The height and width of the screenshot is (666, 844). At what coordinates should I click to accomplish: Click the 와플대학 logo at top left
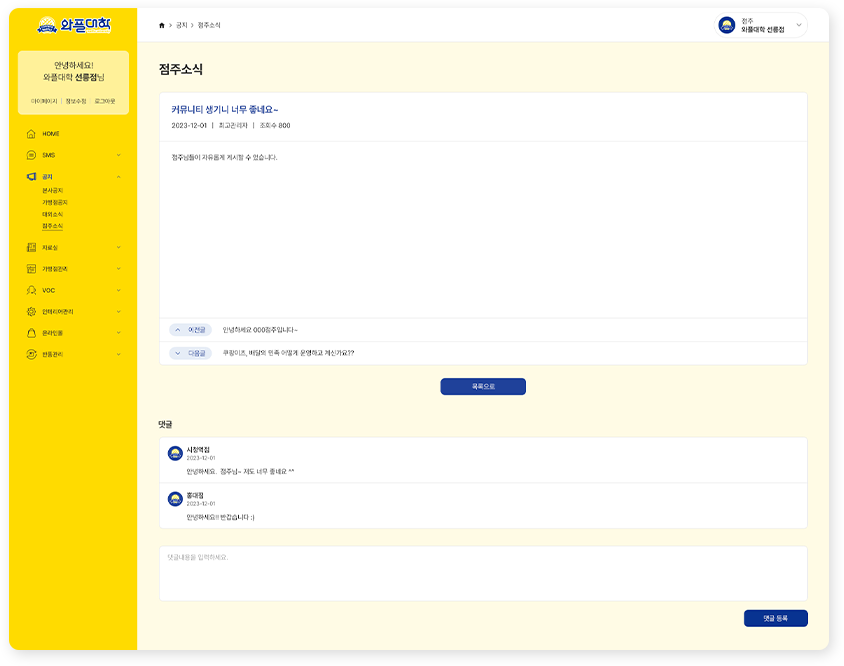coord(73,25)
